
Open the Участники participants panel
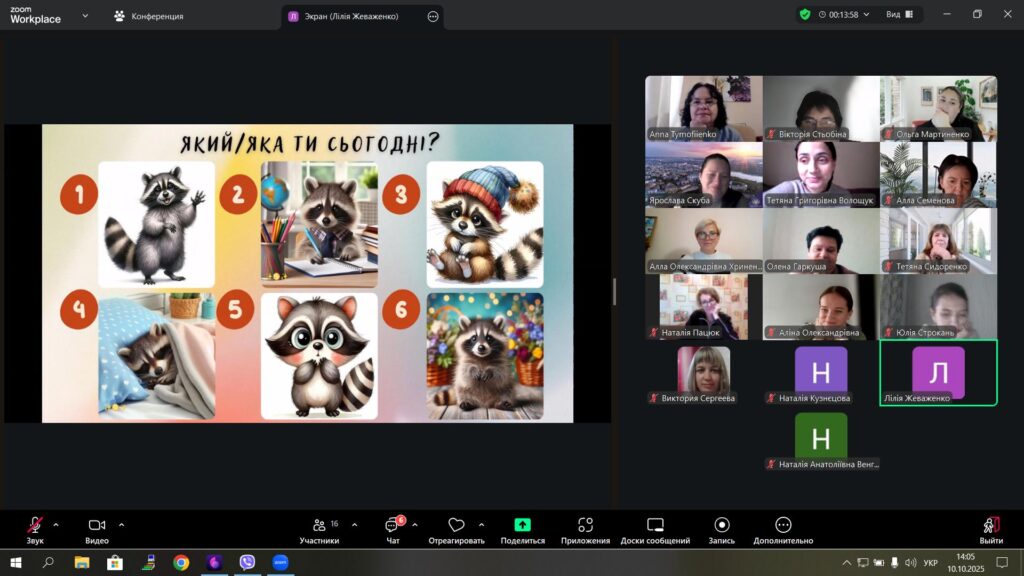319,526
